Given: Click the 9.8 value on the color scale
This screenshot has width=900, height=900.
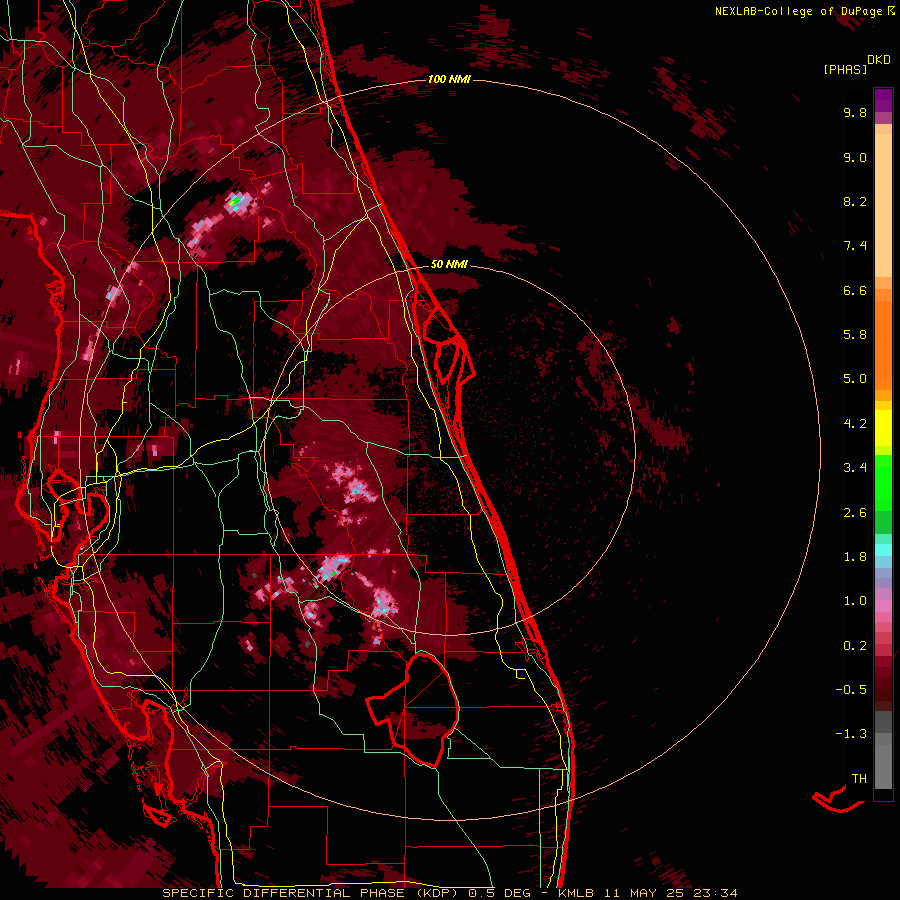Looking at the screenshot, I should coord(855,112).
